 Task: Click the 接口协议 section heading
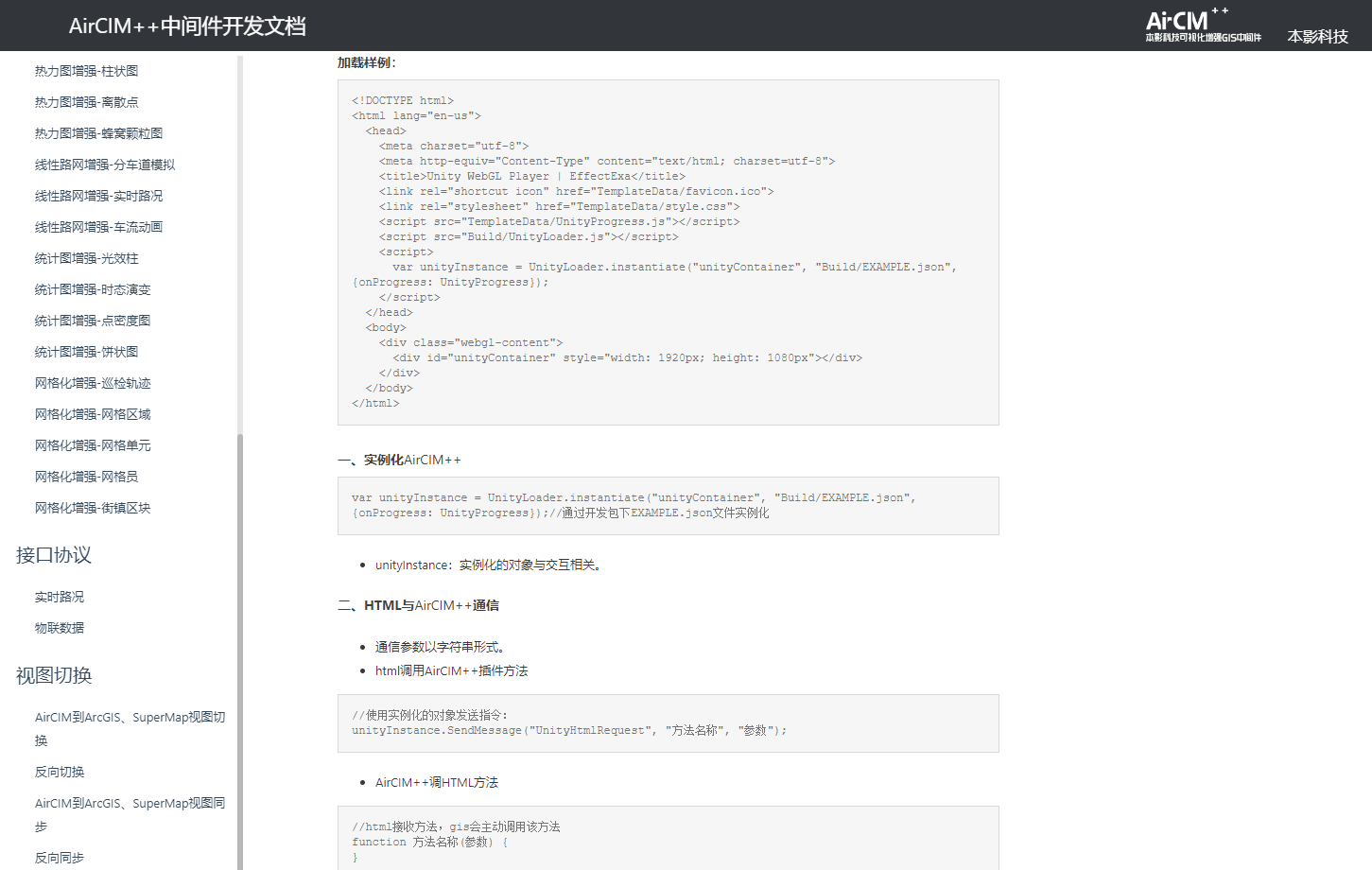click(54, 555)
